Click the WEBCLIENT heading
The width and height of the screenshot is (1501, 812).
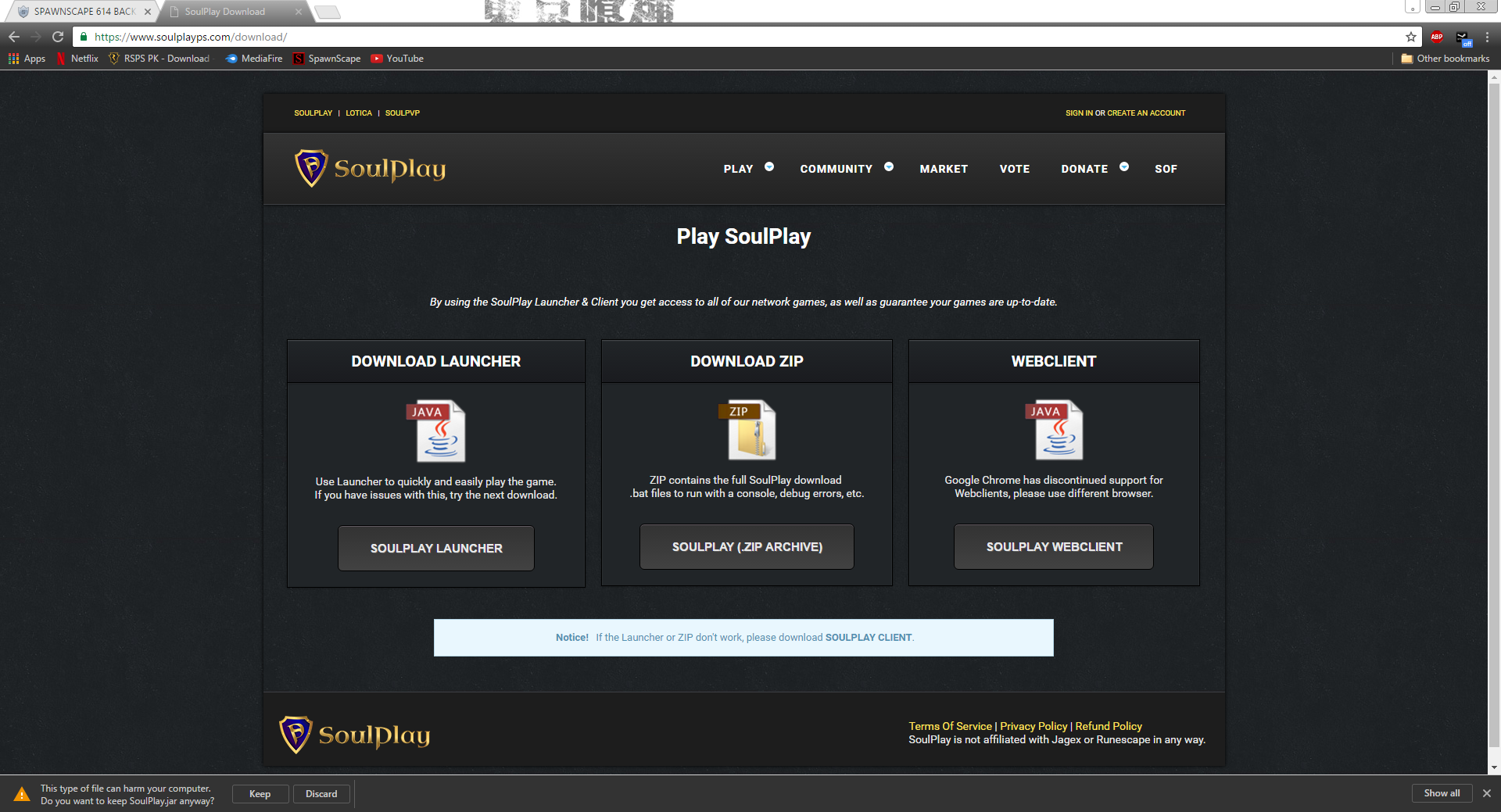pyautogui.click(x=1054, y=361)
